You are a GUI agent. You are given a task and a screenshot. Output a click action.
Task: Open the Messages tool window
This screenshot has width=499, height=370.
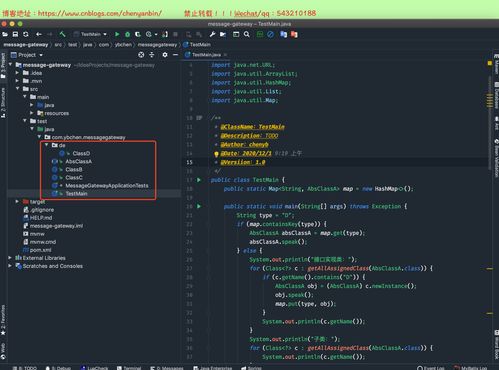[167, 368]
